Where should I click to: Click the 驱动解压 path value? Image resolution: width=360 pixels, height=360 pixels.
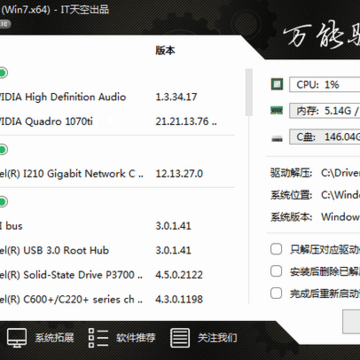340,173
